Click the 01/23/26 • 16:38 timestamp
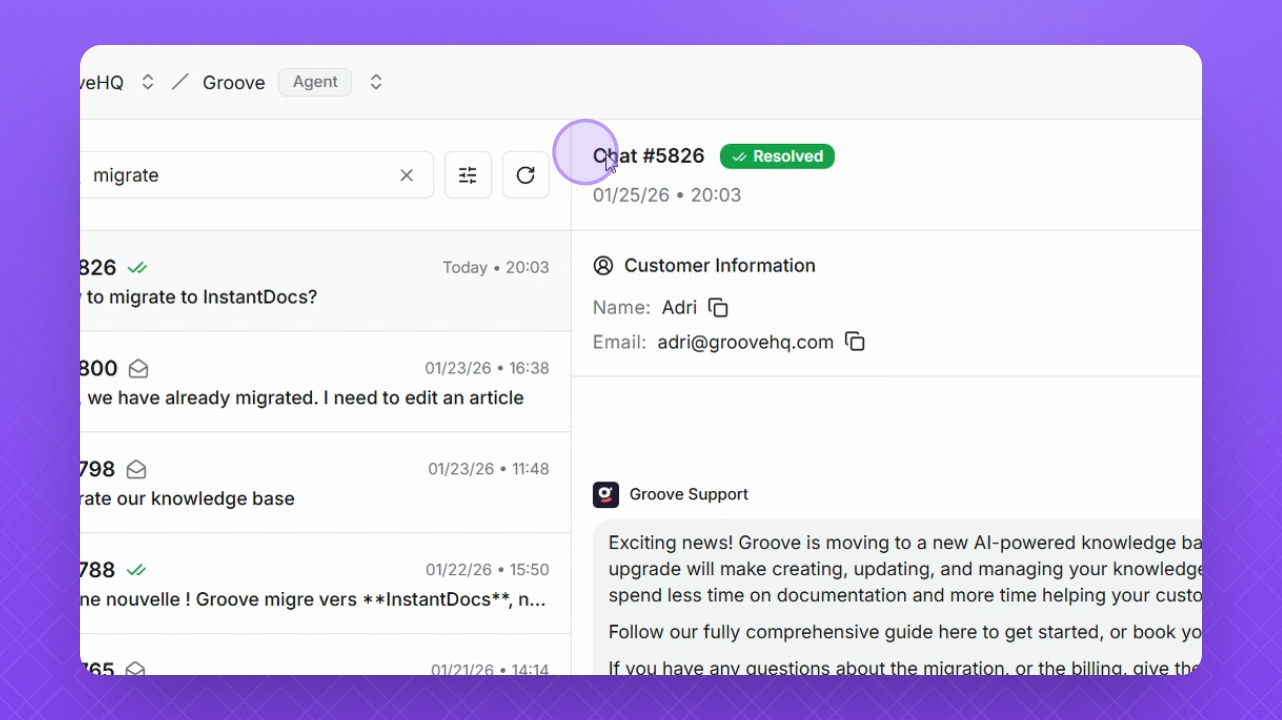The width and height of the screenshot is (1282, 720). [x=487, y=368]
